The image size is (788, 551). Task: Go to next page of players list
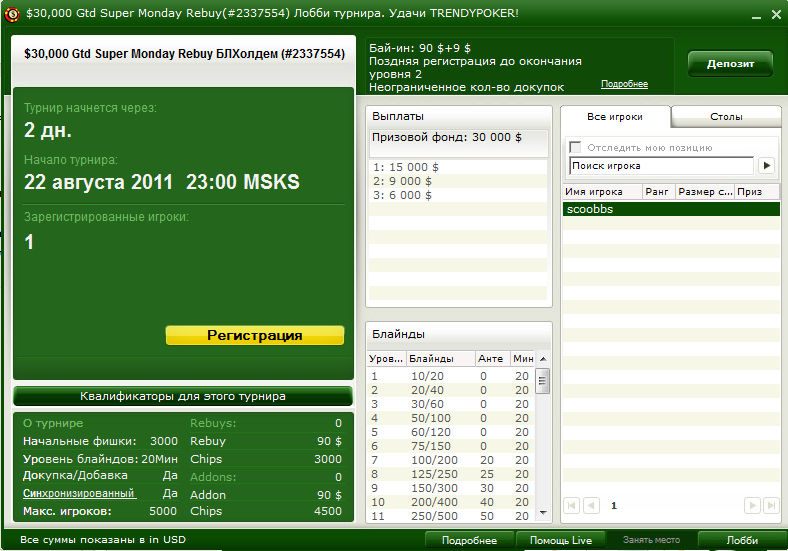coord(752,505)
